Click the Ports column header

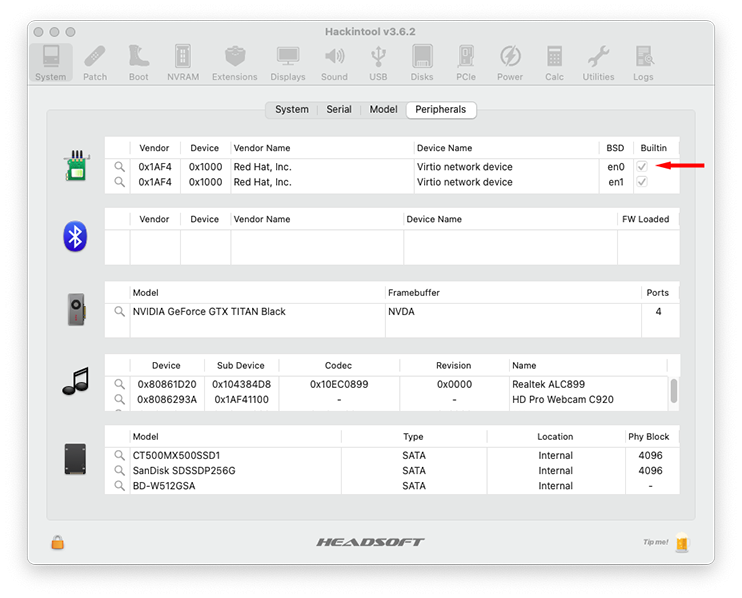[658, 293]
